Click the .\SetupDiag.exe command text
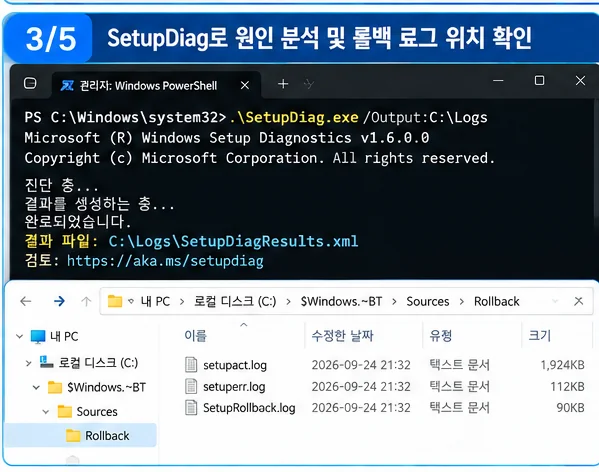Image resolution: width=599 pixels, height=472 pixels. click(294, 117)
